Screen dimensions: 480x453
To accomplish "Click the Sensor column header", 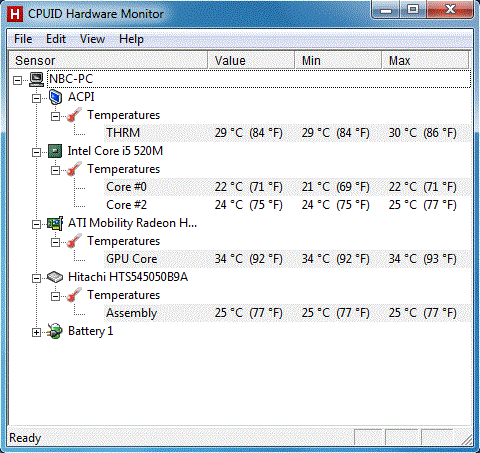I will [x=108, y=60].
